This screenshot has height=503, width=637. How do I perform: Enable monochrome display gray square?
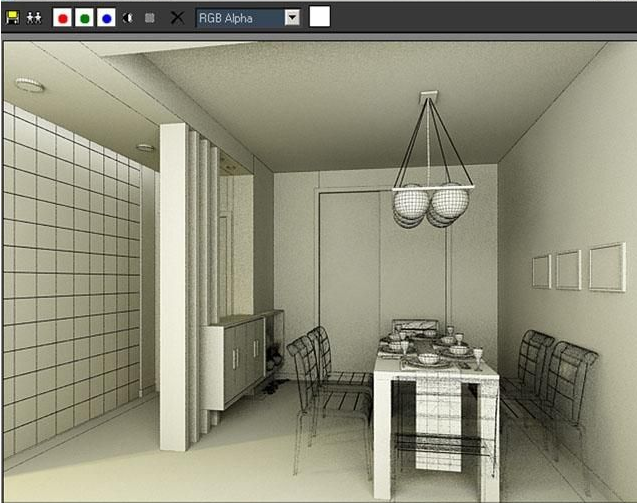(150, 18)
